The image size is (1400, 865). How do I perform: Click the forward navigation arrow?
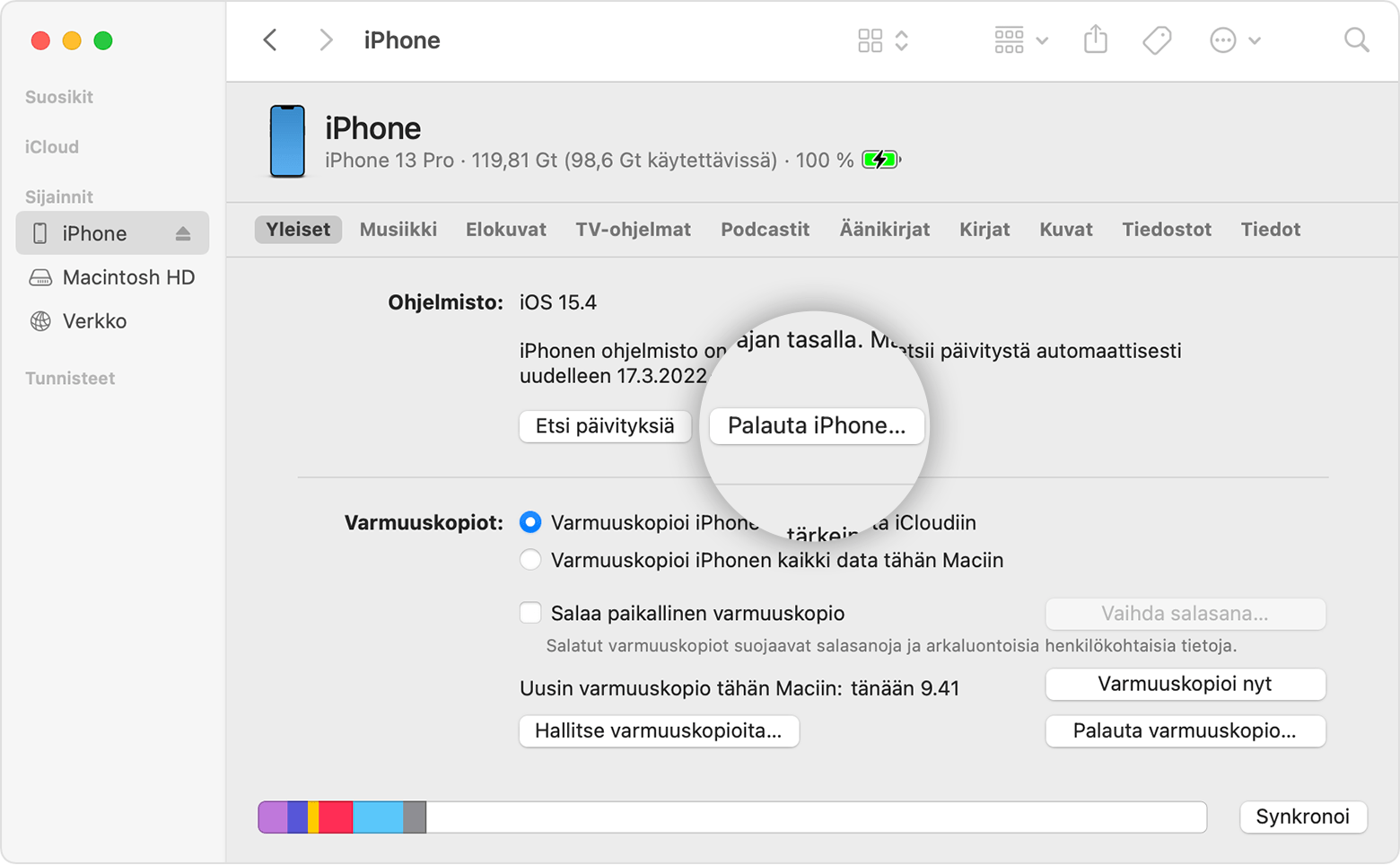[326, 40]
